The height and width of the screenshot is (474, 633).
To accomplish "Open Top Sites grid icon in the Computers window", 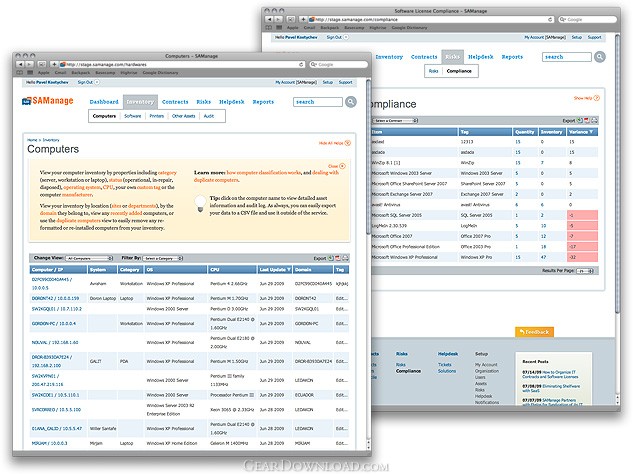I will (x=30, y=73).
